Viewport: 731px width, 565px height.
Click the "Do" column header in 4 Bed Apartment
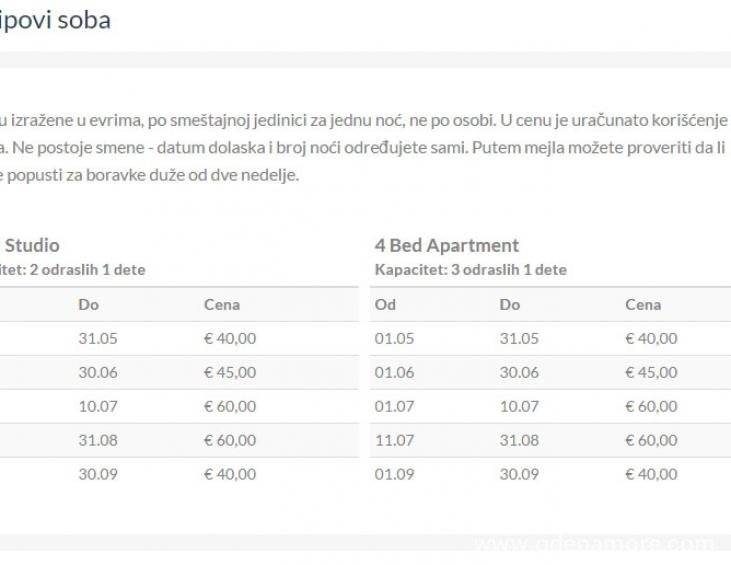pos(510,305)
